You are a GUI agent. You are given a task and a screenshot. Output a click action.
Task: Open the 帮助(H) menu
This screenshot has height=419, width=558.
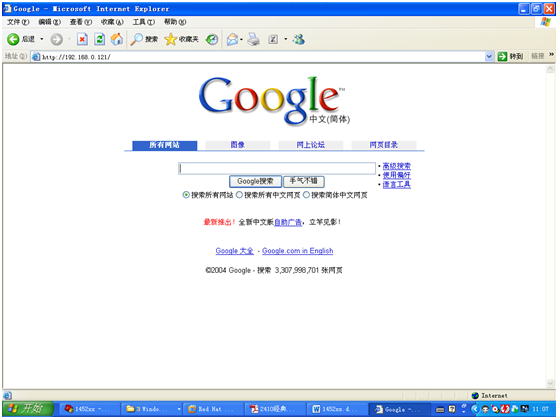(x=175, y=22)
